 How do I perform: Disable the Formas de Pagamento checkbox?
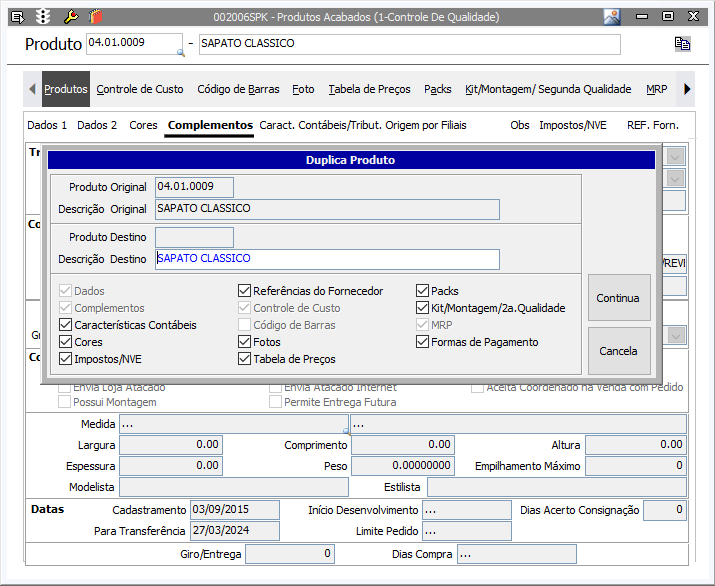[x=423, y=342]
